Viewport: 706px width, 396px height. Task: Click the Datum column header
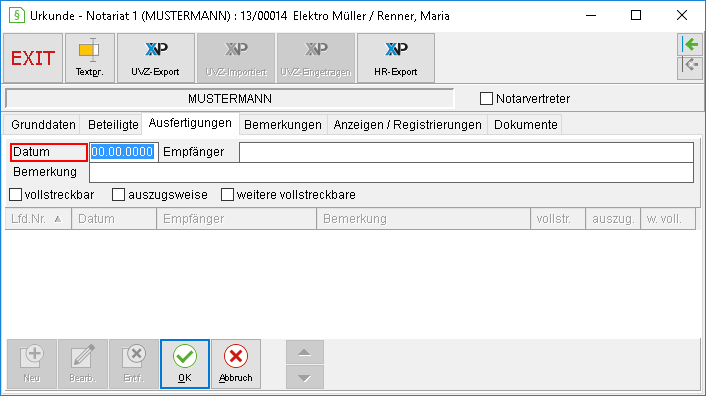(x=114, y=219)
